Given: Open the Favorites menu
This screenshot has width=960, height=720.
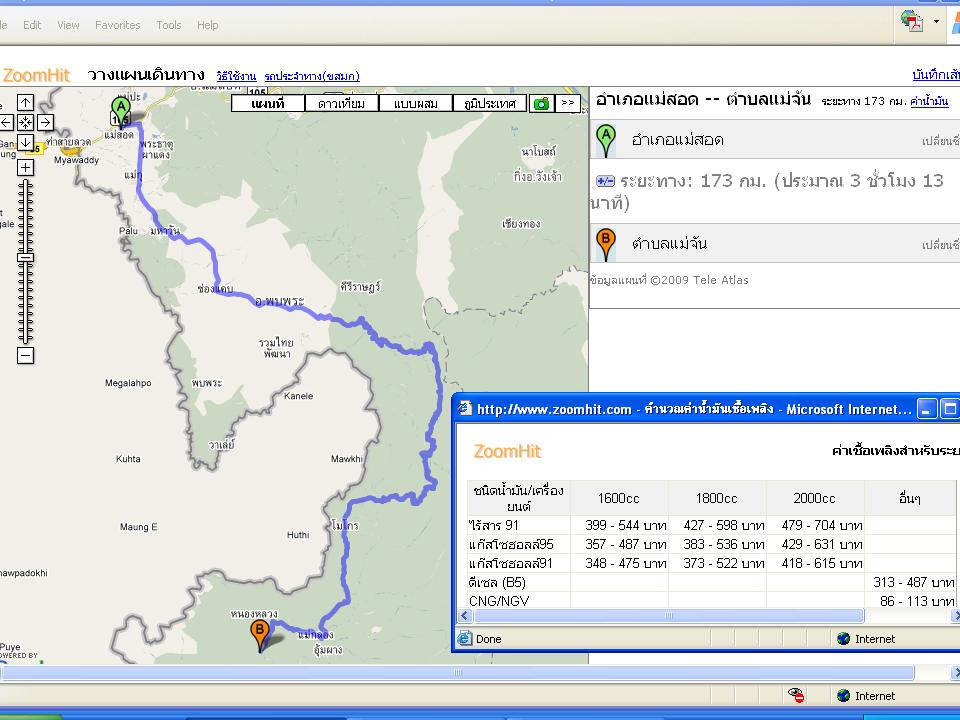Looking at the screenshot, I should click(x=118, y=25).
